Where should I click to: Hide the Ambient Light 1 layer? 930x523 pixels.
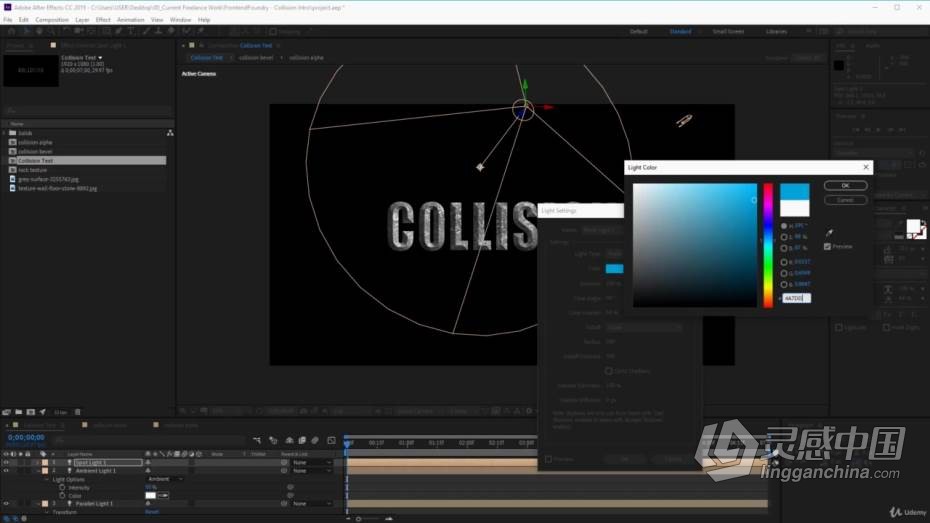[x=6, y=471]
